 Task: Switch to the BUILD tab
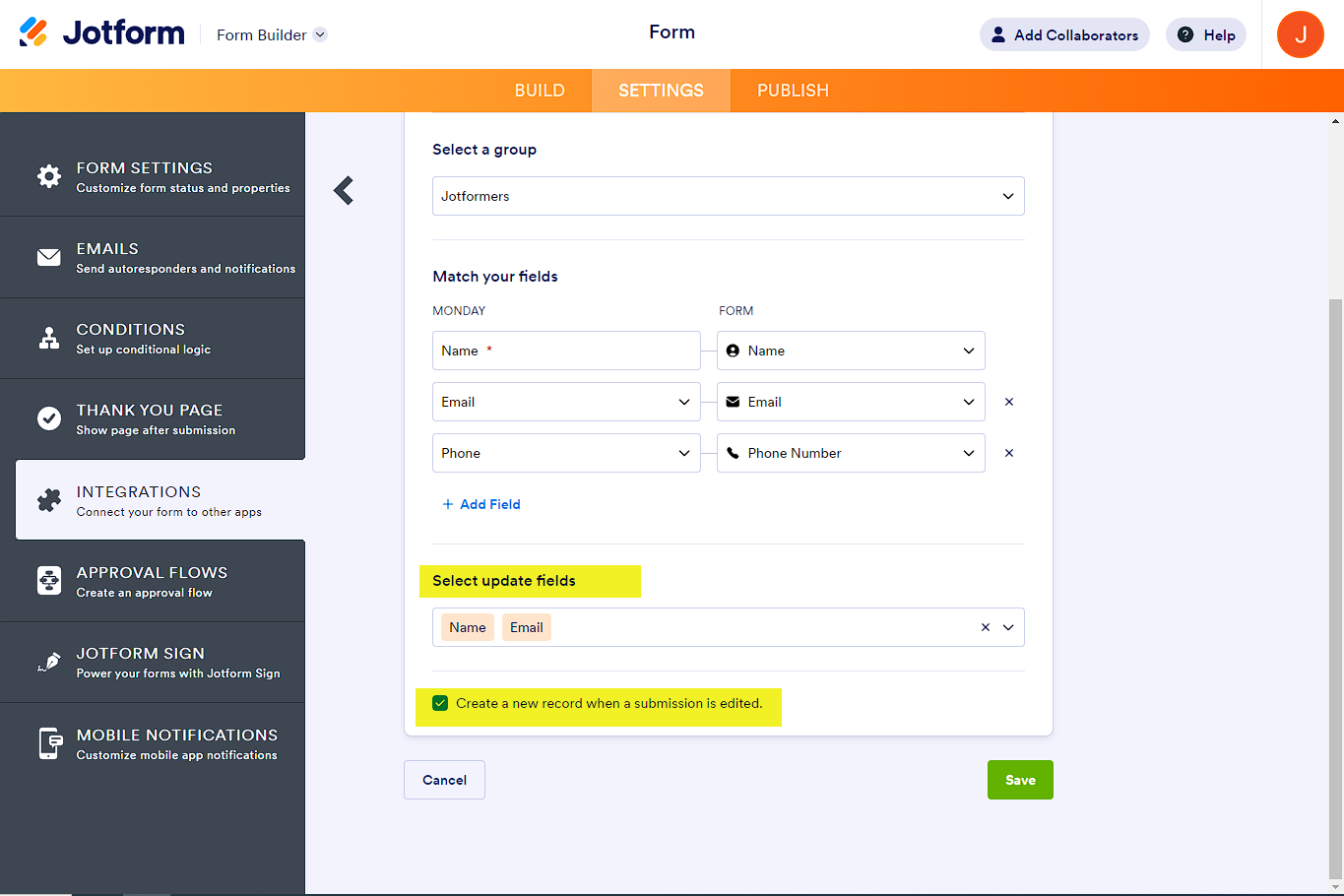click(540, 91)
